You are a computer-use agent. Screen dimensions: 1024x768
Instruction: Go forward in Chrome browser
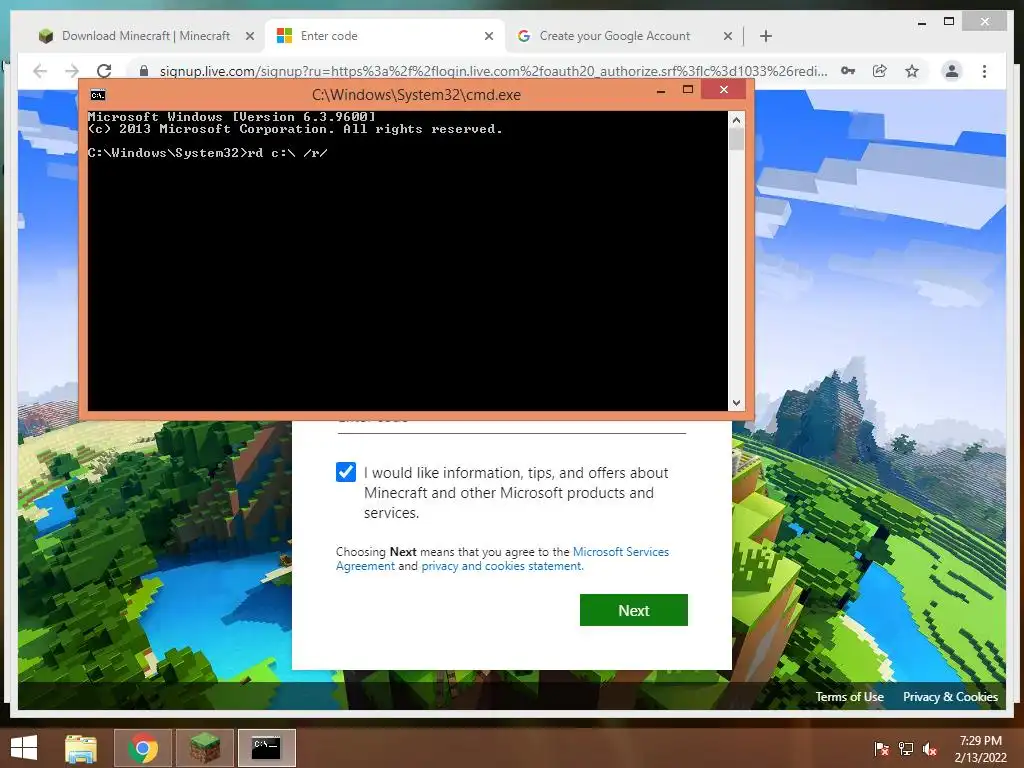click(72, 71)
